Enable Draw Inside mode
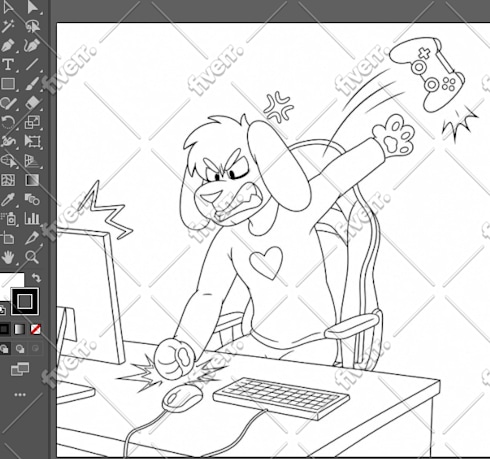This screenshot has width=490, height=459. 35,349
